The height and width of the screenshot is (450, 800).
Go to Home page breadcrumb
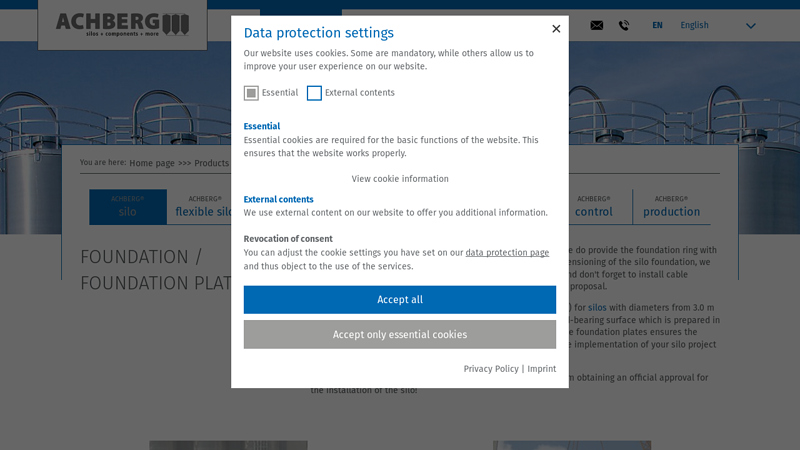(152, 163)
